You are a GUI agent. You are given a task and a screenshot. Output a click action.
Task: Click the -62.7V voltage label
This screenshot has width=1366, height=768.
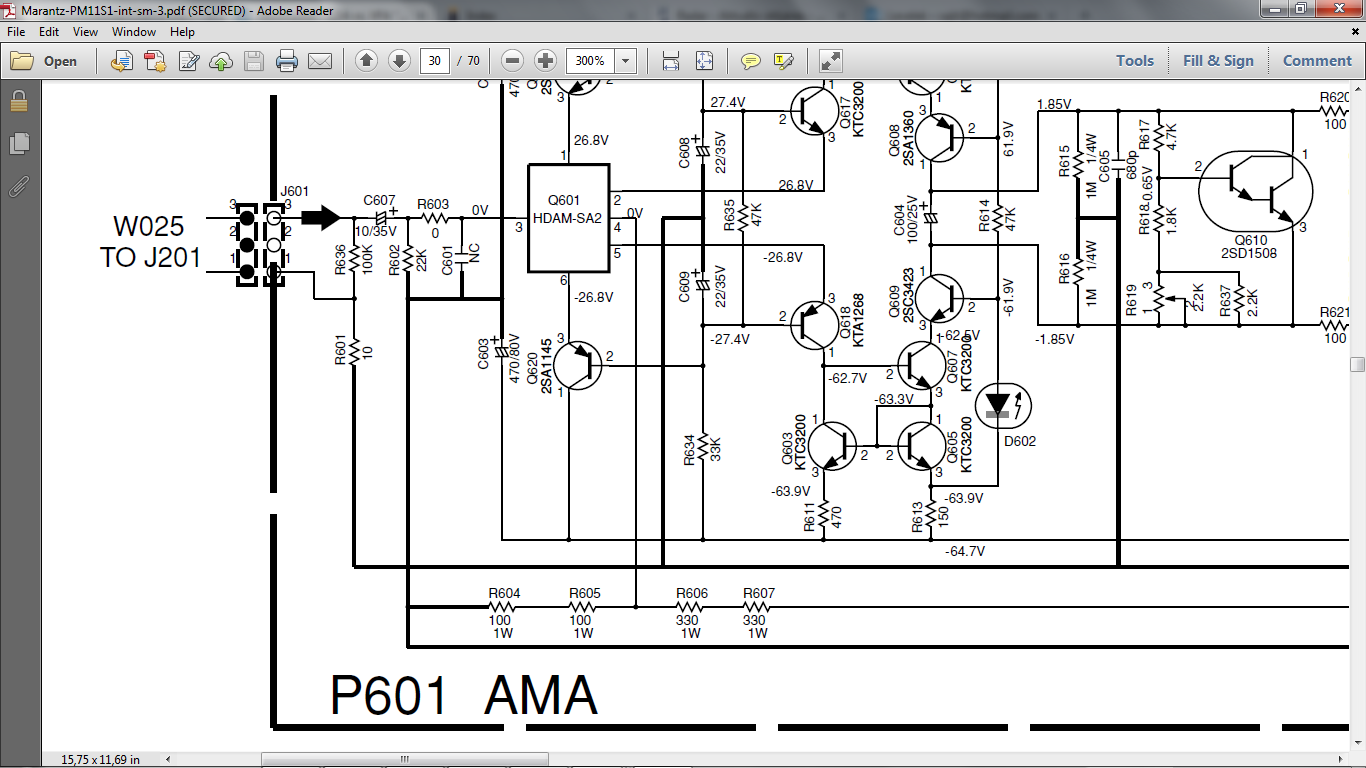[848, 378]
